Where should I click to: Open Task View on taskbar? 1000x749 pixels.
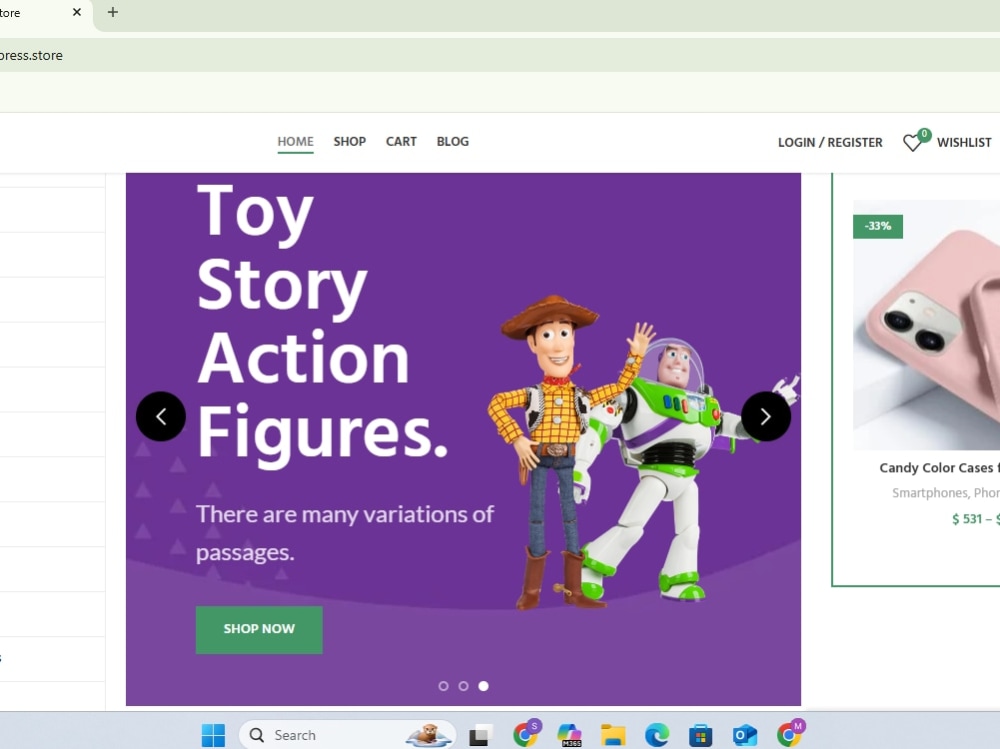(x=480, y=735)
